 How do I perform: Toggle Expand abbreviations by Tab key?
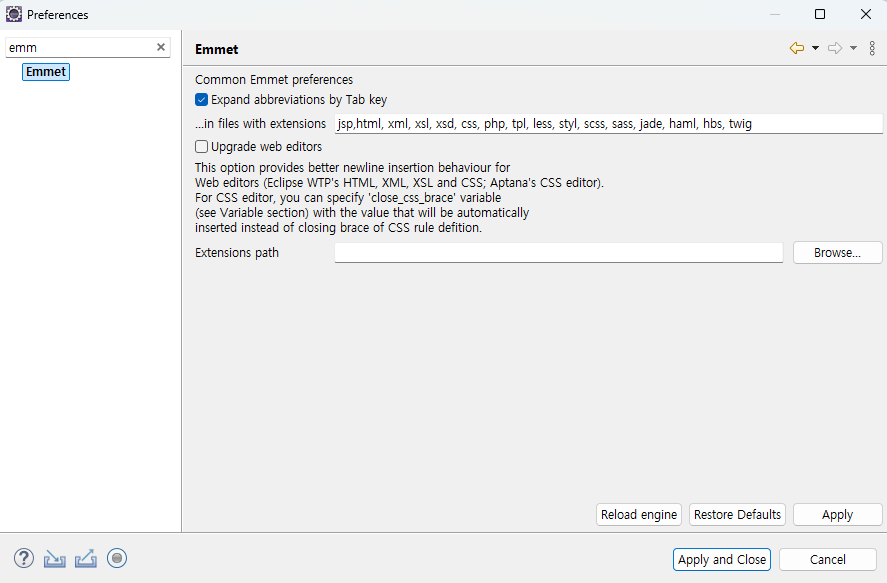[202, 100]
